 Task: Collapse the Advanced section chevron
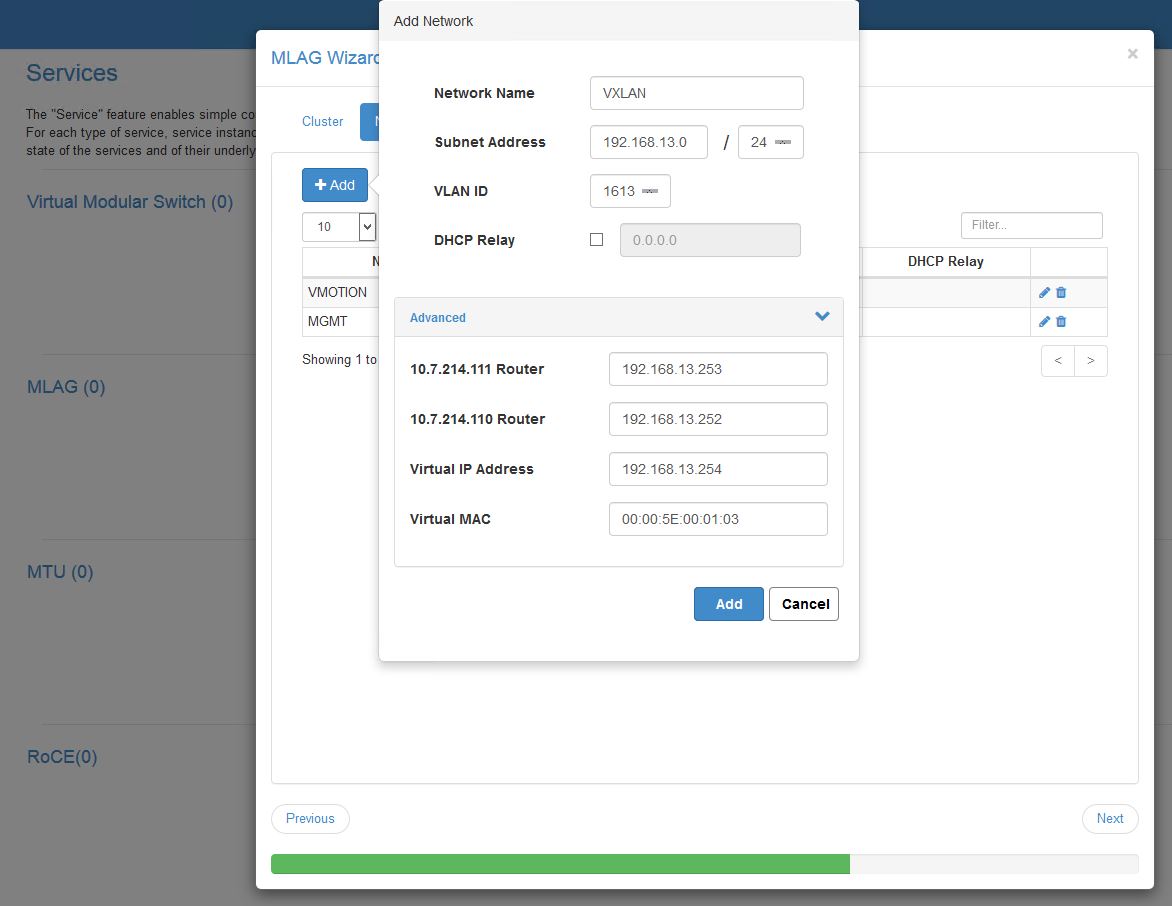tap(822, 316)
